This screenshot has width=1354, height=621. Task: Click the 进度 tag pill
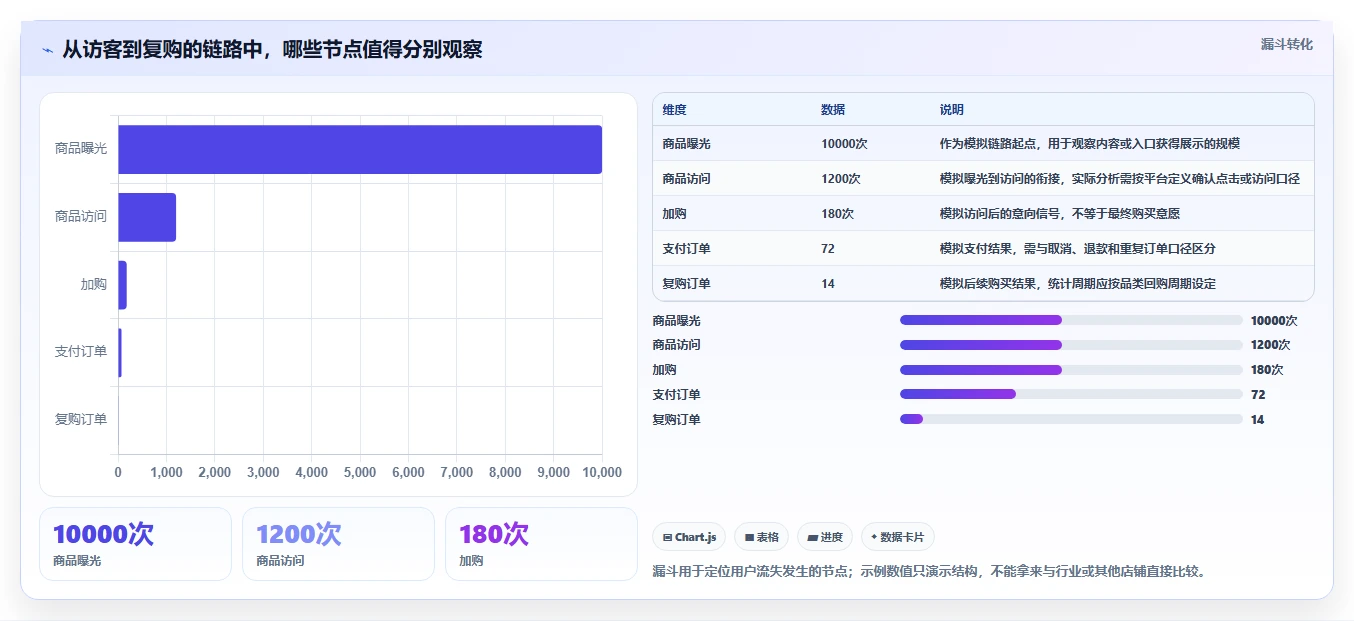pyautogui.click(x=825, y=537)
